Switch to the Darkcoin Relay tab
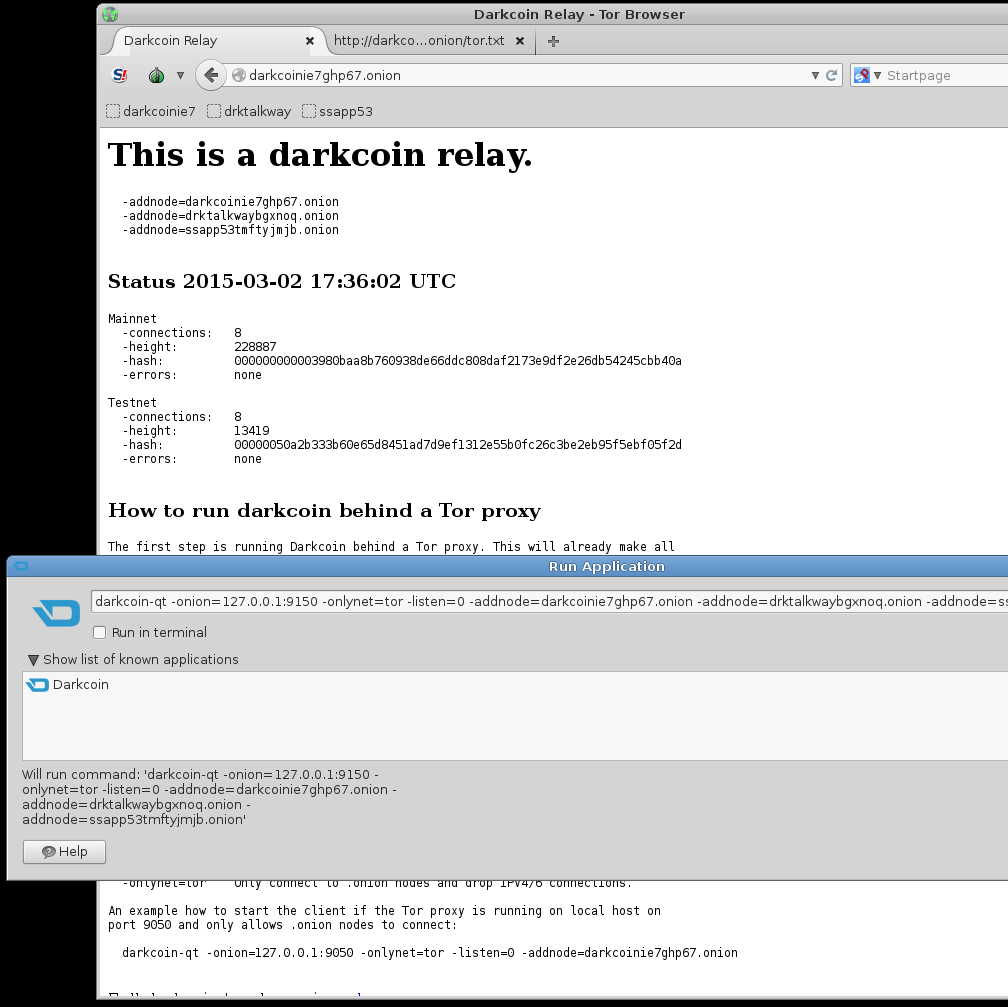Image resolution: width=1008 pixels, height=1007 pixels. [212, 41]
